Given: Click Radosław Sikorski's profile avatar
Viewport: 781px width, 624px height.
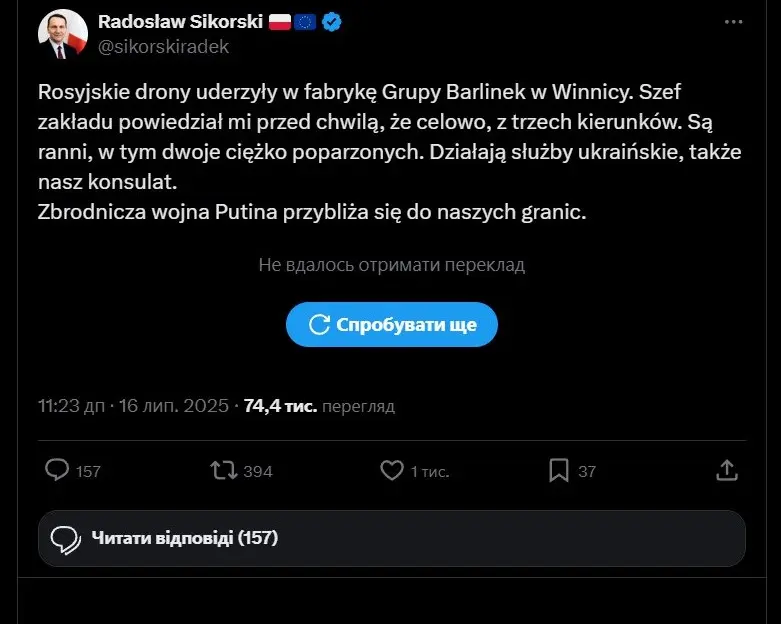Looking at the screenshot, I should pyautogui.click(x=63, y=34).
